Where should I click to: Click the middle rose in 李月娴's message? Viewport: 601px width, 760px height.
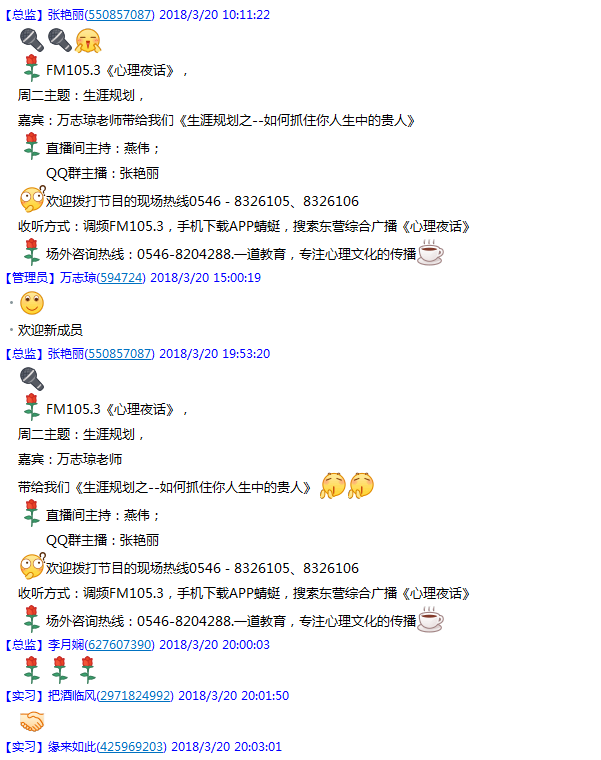click(60, 670)
